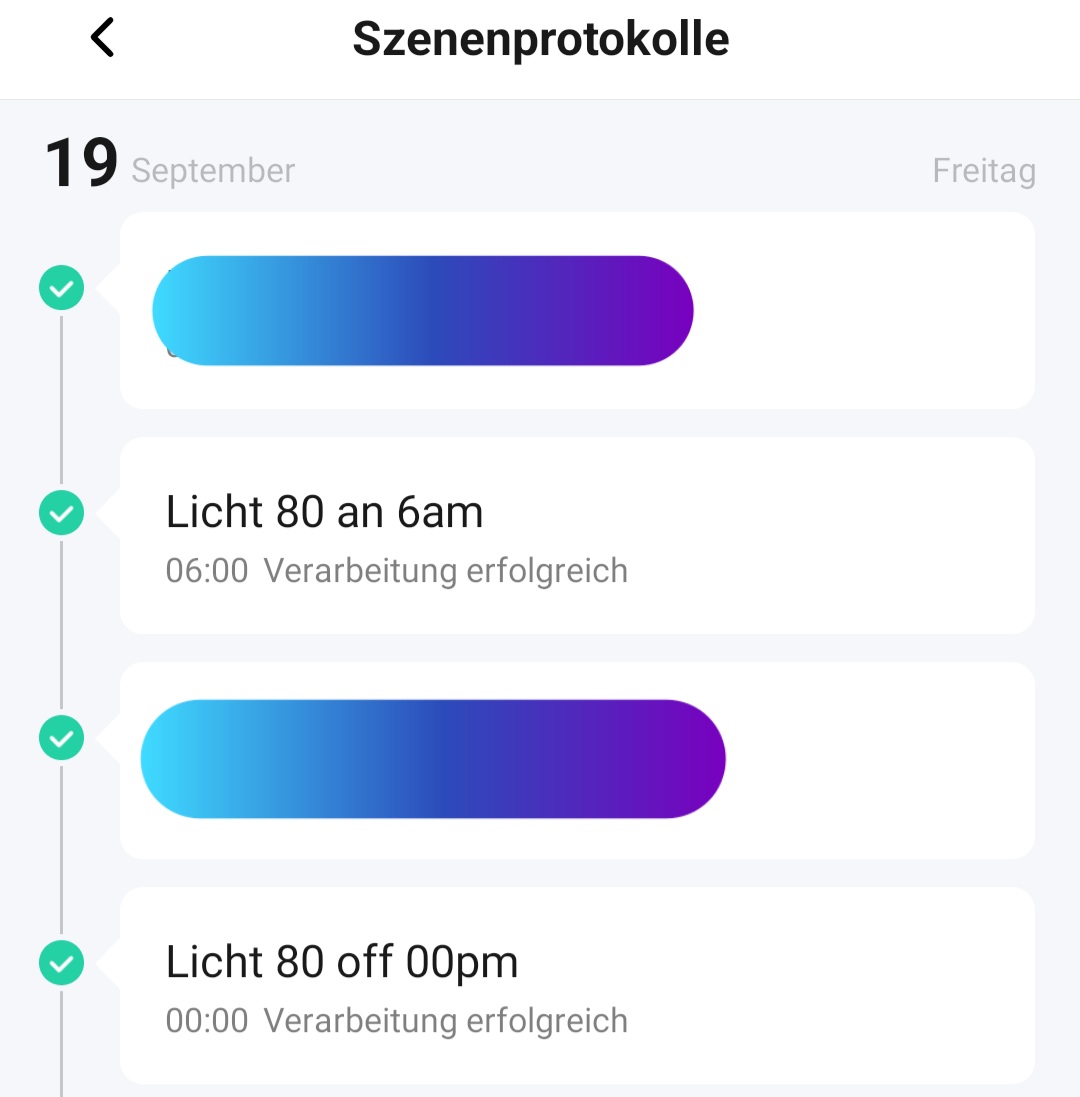Image resolution: width=1080 pixels, height=1097 pixels.
Task: Click the success status under Licht 80 an 6am
Action: point(446,571)
